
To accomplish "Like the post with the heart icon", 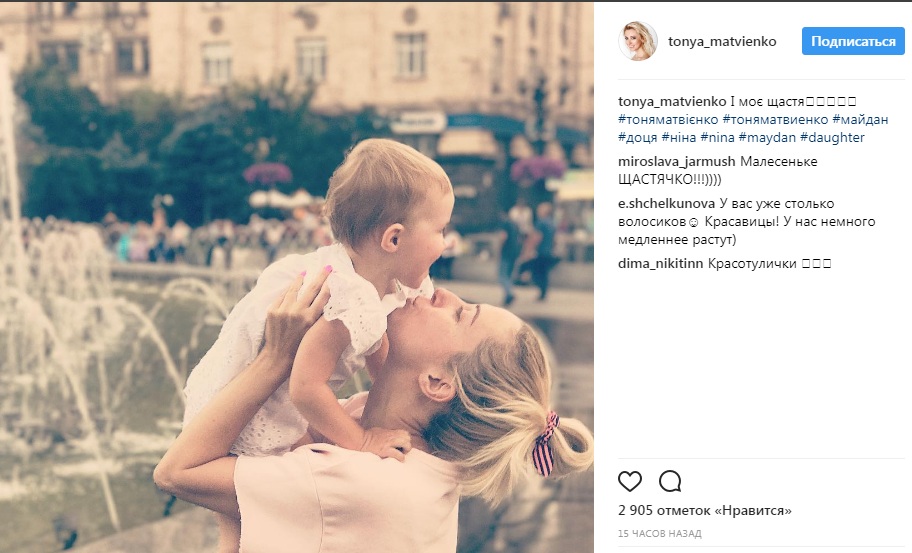I will (629, 481).
